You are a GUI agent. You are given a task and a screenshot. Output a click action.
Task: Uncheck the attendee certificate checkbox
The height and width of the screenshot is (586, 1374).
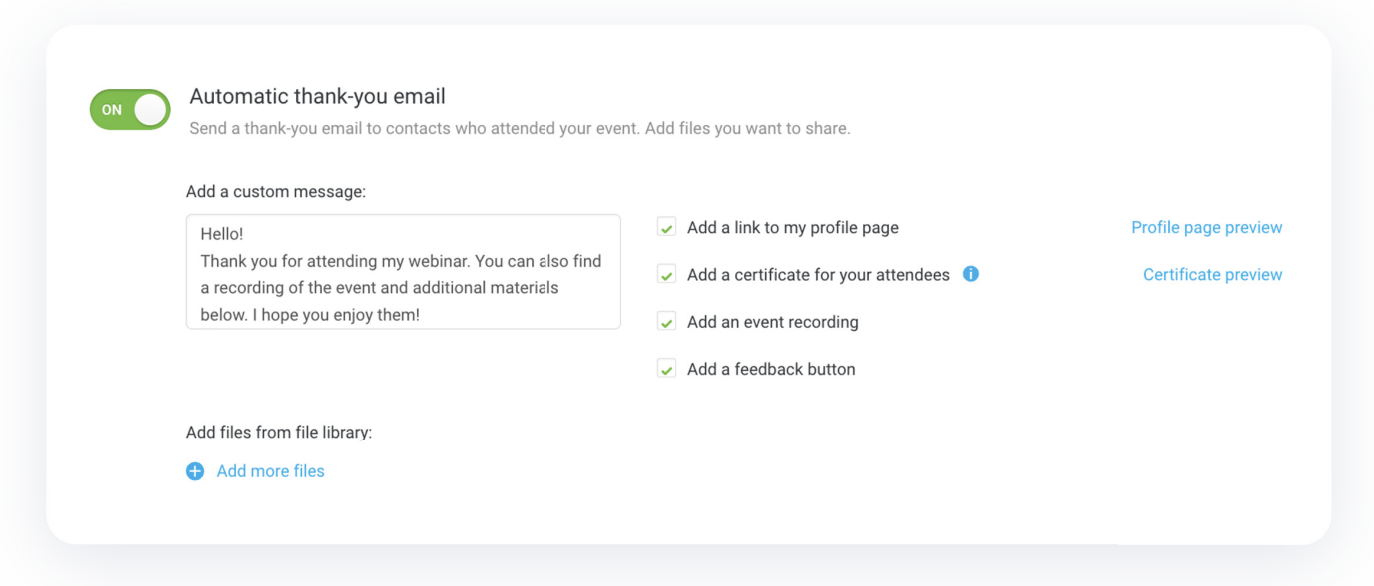click(x=666, y=274)
